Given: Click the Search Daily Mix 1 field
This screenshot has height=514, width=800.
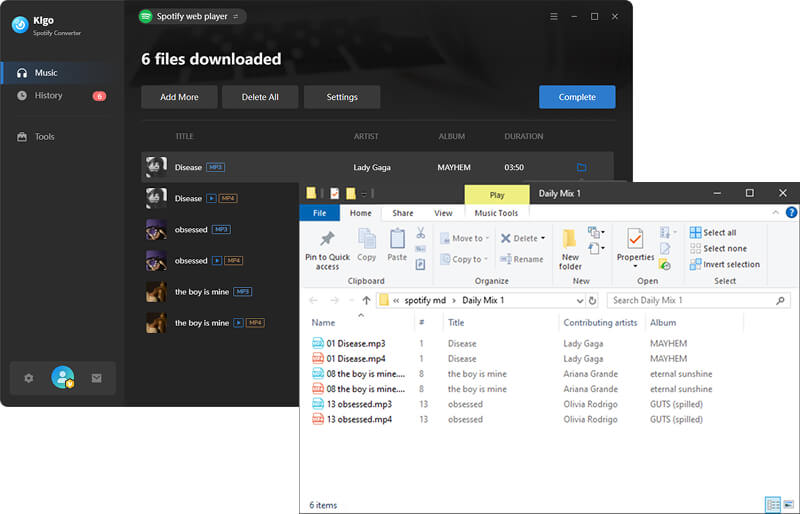Looking at the screenshot, I should pos(698,301).
